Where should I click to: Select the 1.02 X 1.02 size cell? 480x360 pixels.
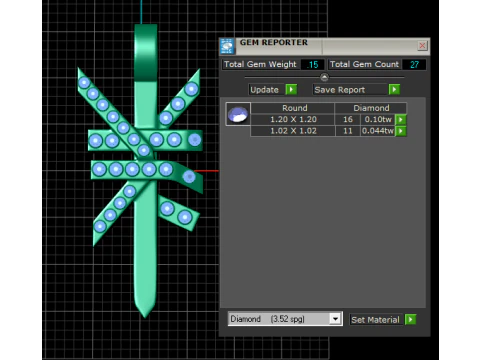pos(293,131)
